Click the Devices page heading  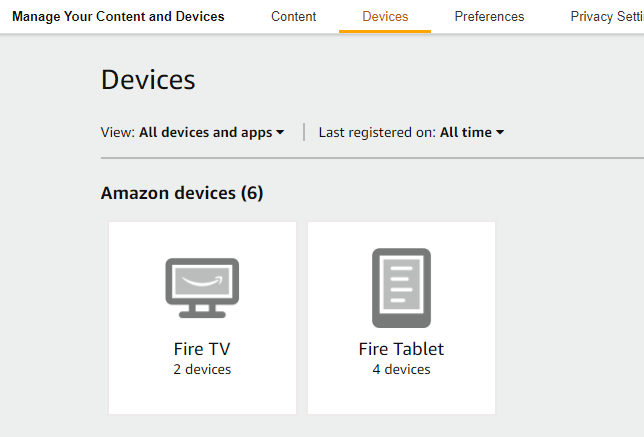click(148, 80)
